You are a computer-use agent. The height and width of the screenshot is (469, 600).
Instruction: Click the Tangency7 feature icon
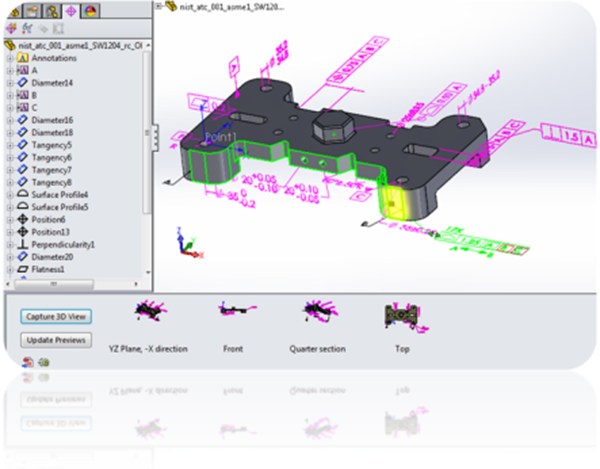[x=23, y=169]
